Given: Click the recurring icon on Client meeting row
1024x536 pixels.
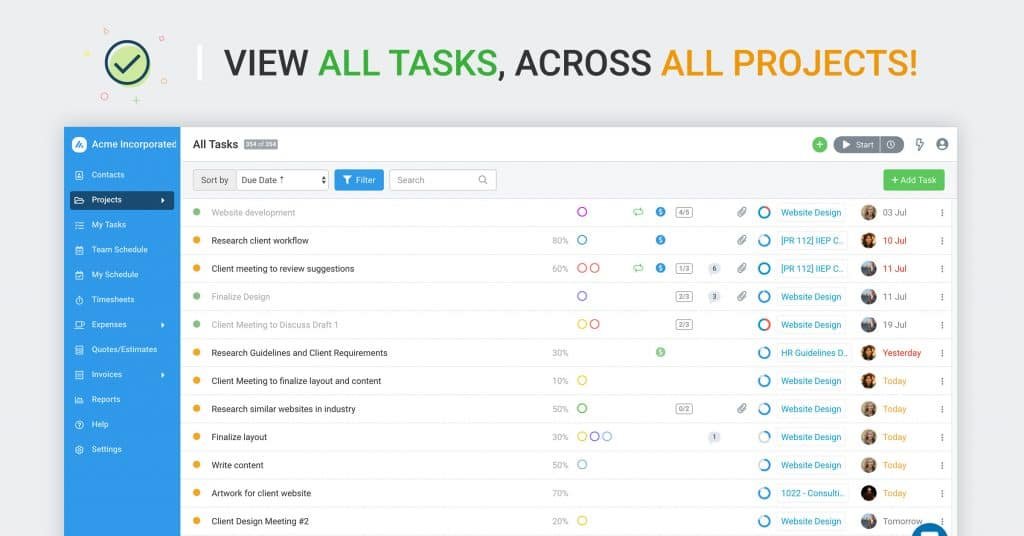Looking at the screenshot, I should [638, 269].
